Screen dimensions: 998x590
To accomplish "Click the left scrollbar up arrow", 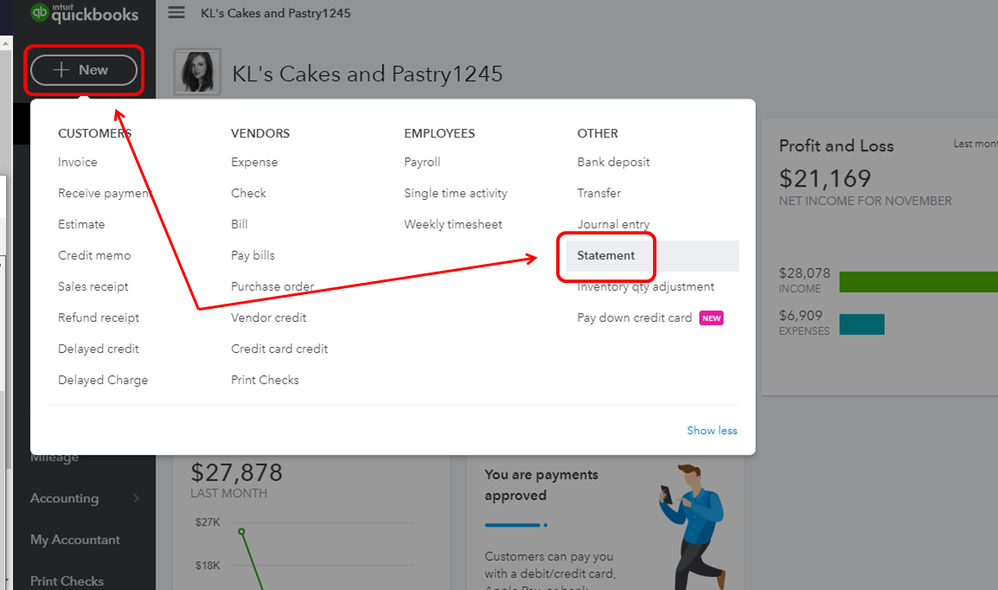I will click(6, 43).
